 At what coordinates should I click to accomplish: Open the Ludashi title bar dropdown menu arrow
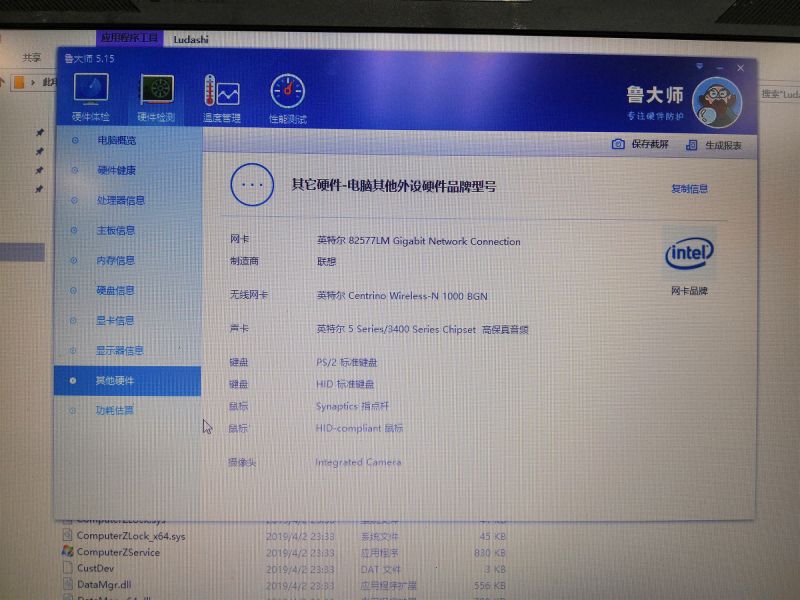click(x=699, y=66)
